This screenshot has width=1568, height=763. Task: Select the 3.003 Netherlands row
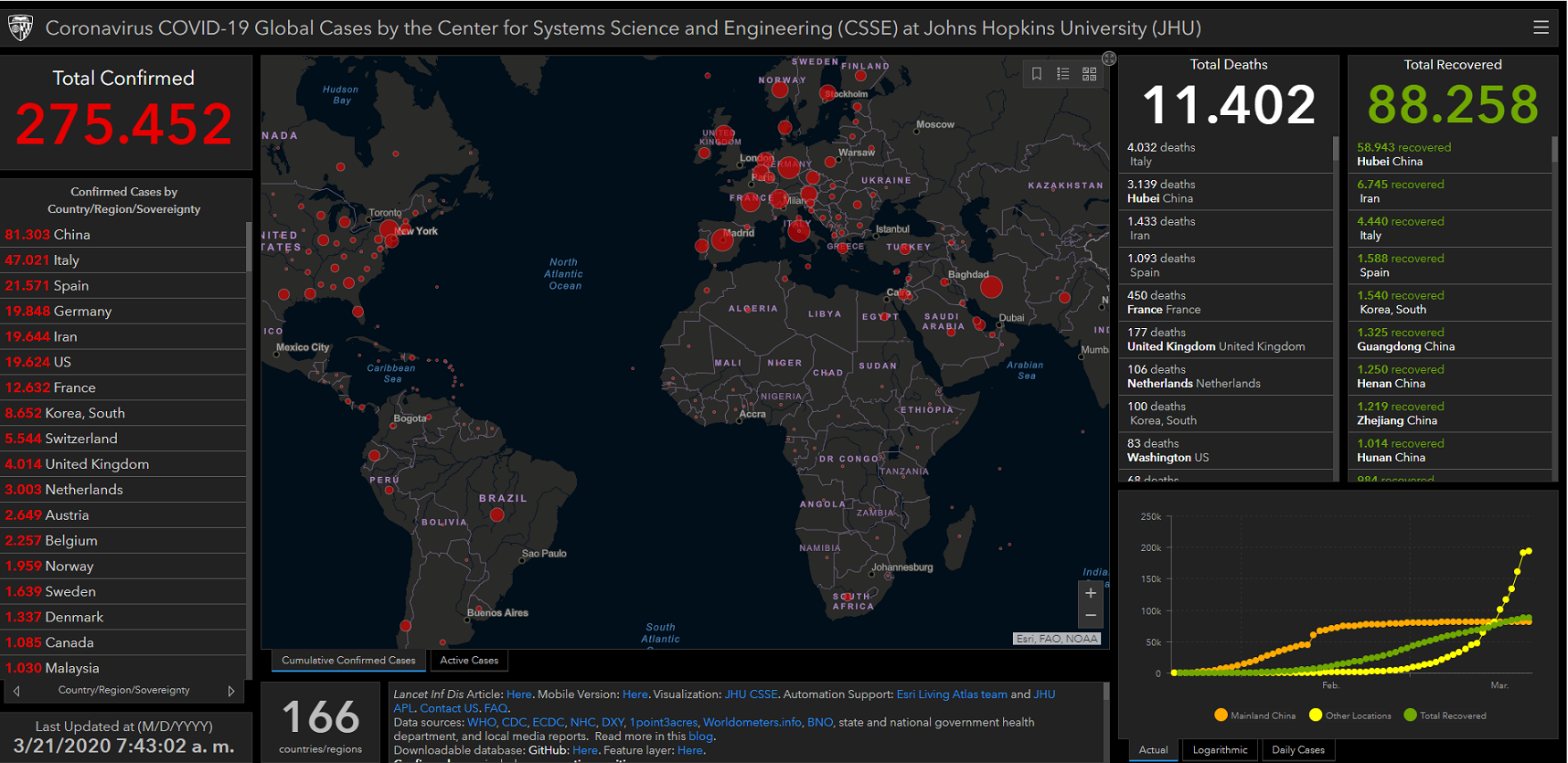point(123,491)
